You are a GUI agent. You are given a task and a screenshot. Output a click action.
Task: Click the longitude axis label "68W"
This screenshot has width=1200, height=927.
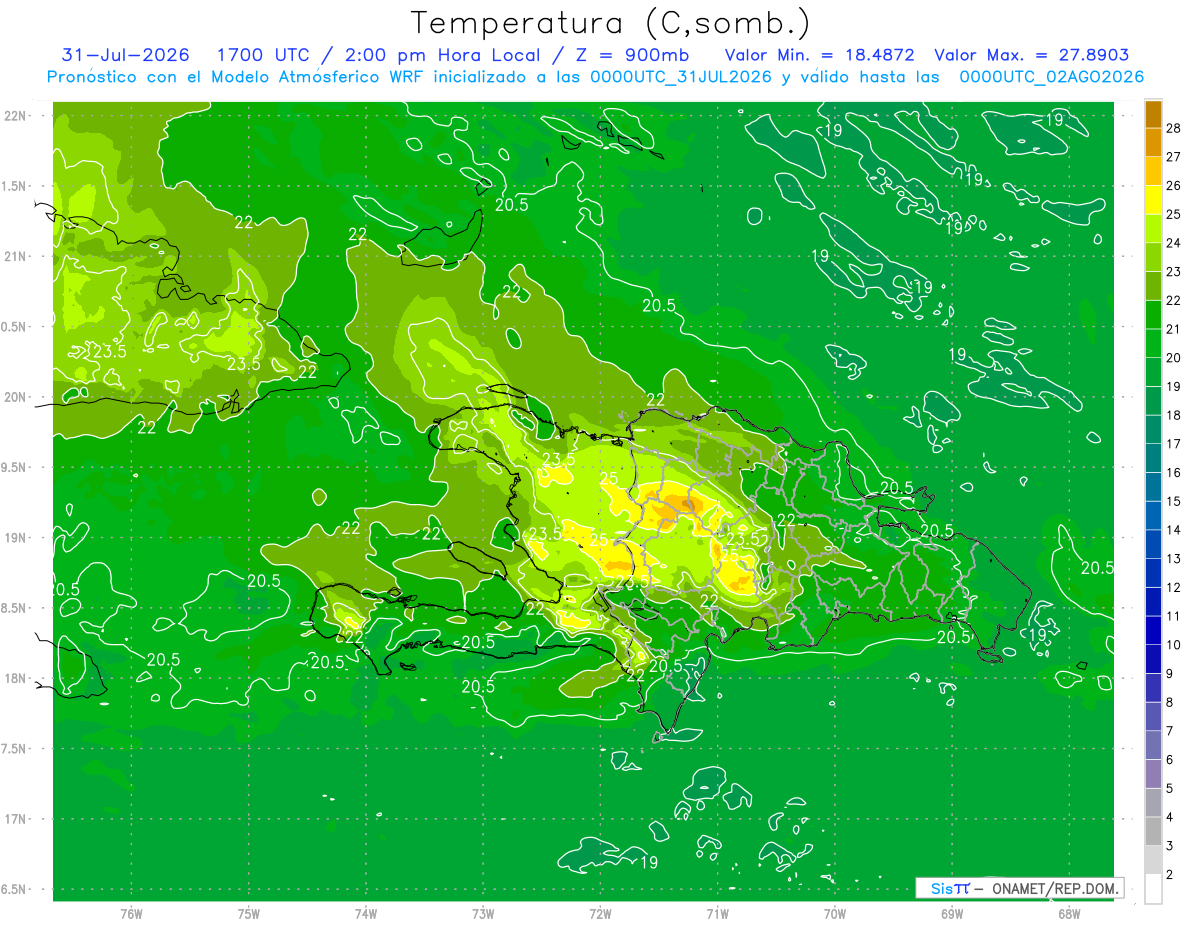tap(1069, 913)
